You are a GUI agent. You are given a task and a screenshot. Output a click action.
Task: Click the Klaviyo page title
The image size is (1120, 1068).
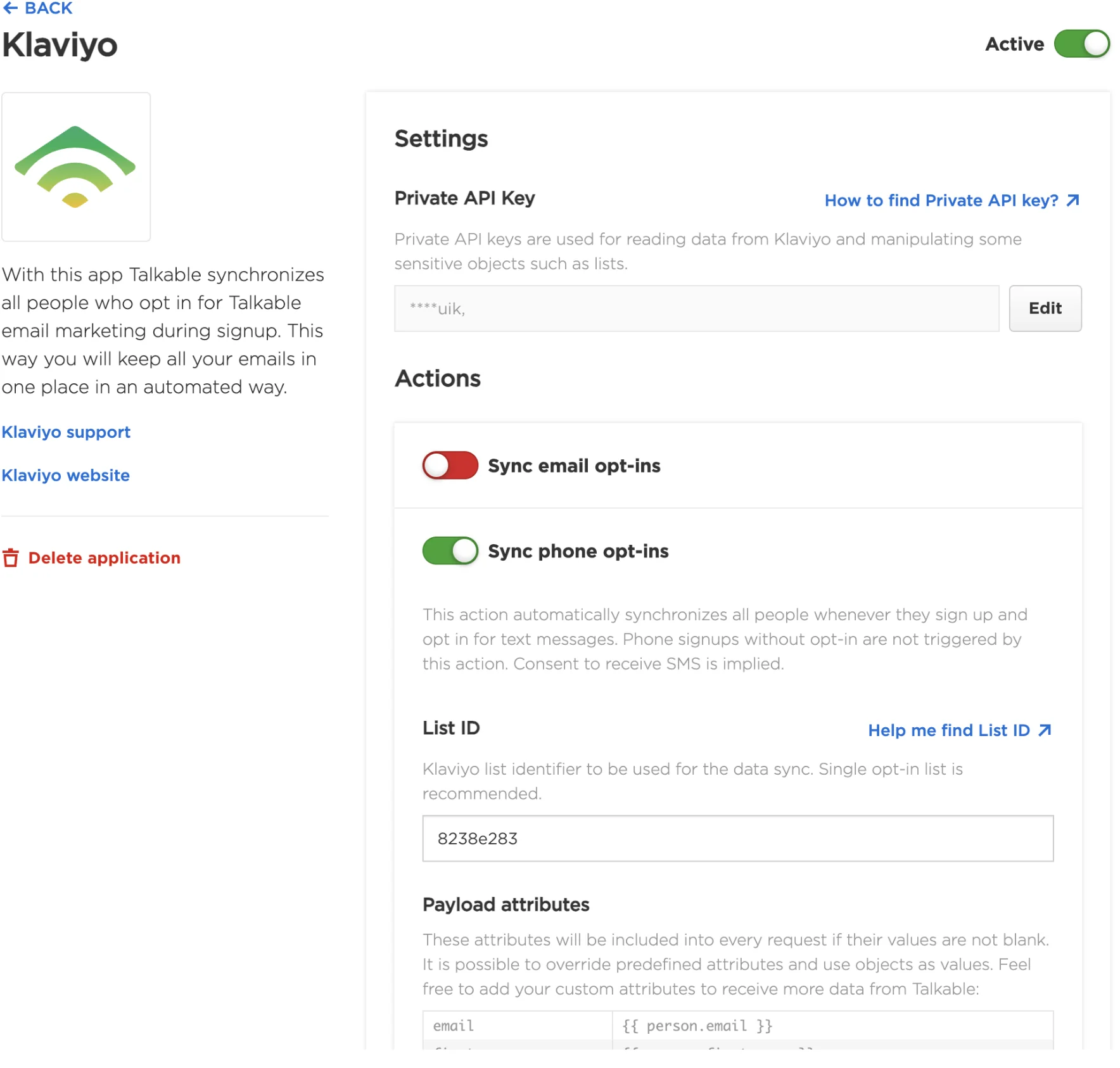coord(60,45)
